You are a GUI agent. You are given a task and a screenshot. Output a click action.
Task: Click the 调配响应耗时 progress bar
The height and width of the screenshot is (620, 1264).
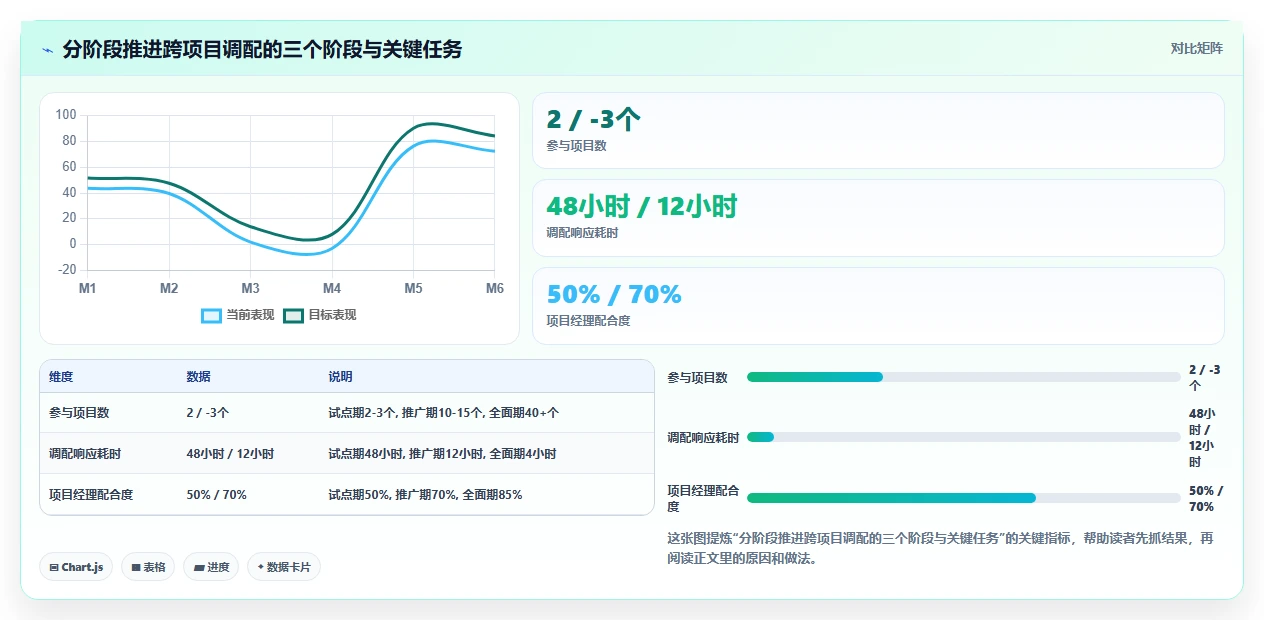[x=963, y=437]
